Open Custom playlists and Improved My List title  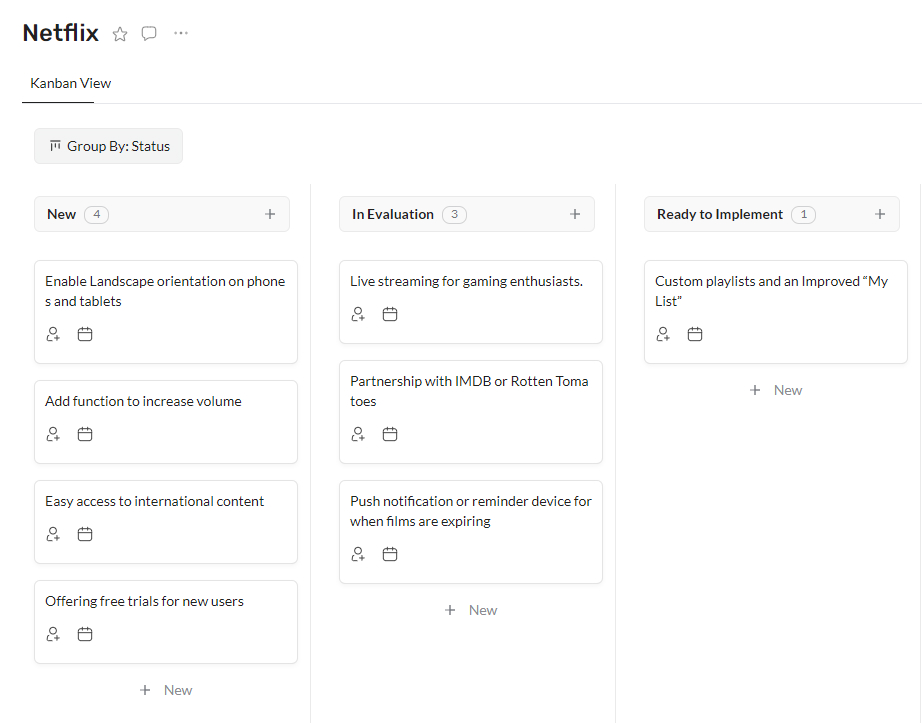point(771,291)
